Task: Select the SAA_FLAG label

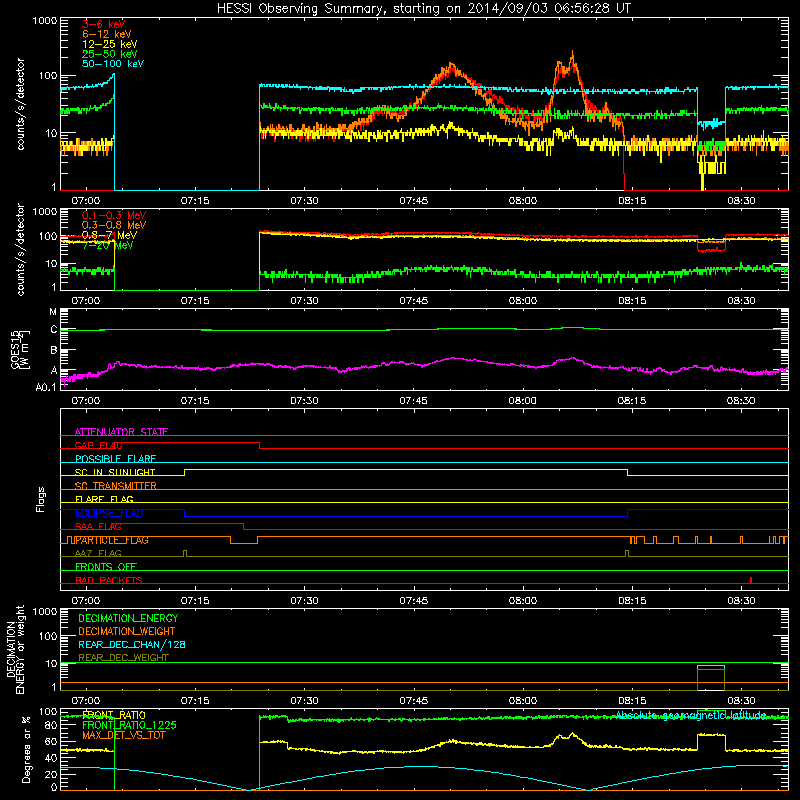Action: (98, 526)
